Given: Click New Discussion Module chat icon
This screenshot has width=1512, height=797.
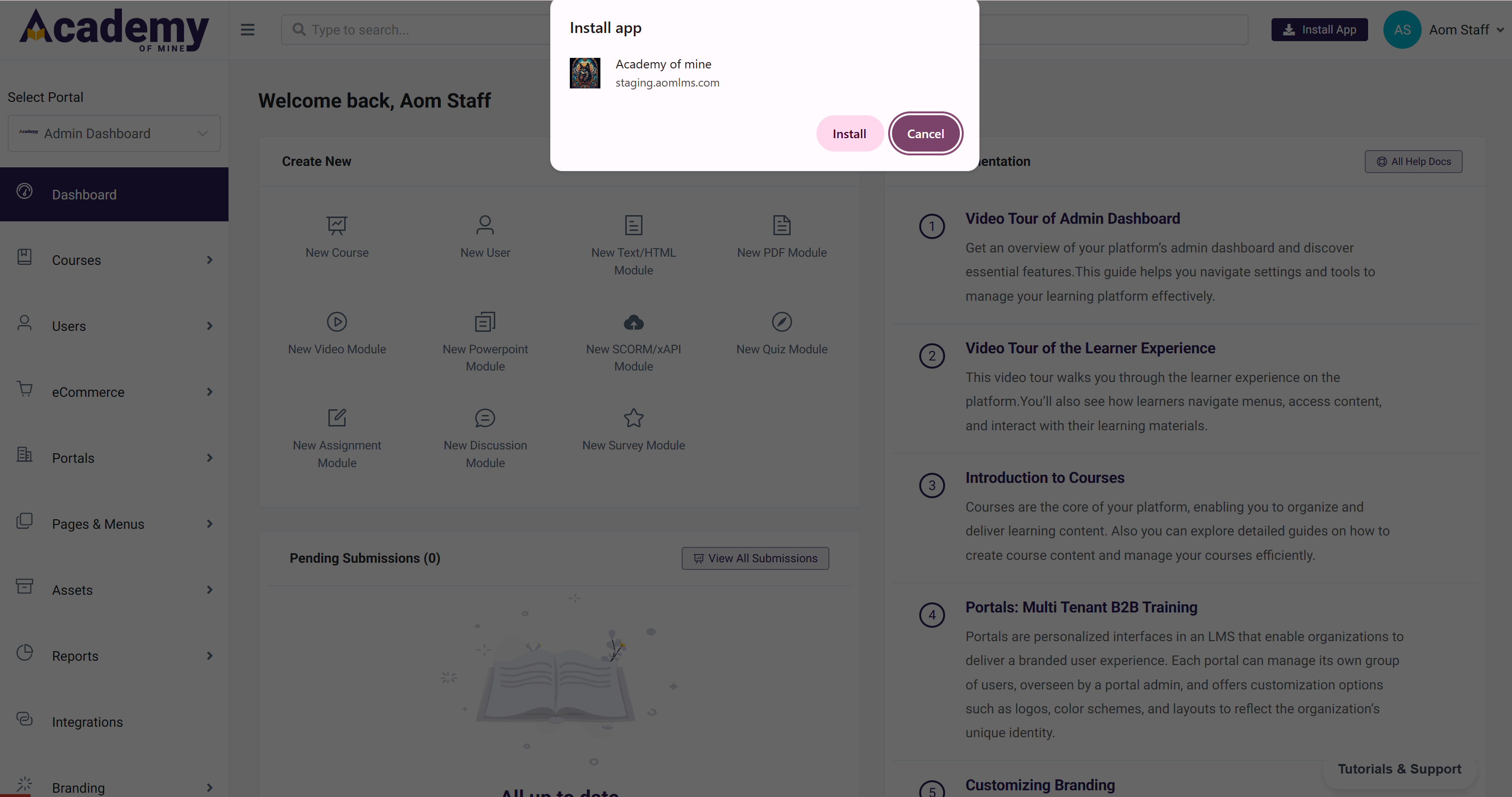Looking at the screenshot, I should click(485, 418).
